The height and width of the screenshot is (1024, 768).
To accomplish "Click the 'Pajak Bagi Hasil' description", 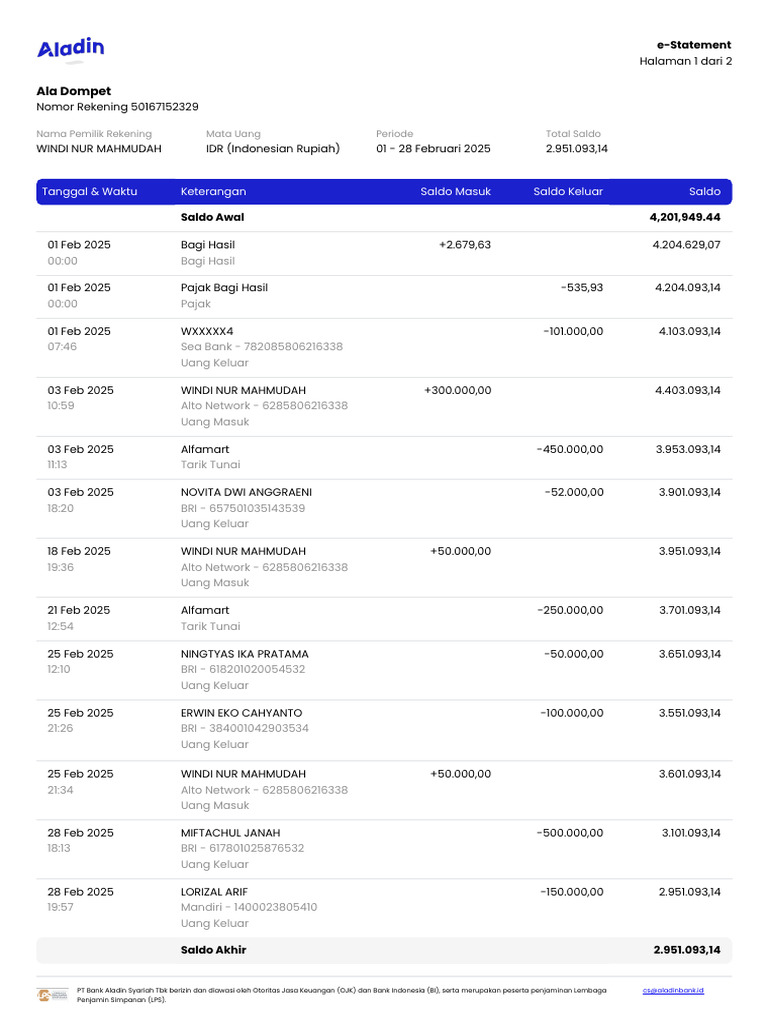I will [224, 288].
